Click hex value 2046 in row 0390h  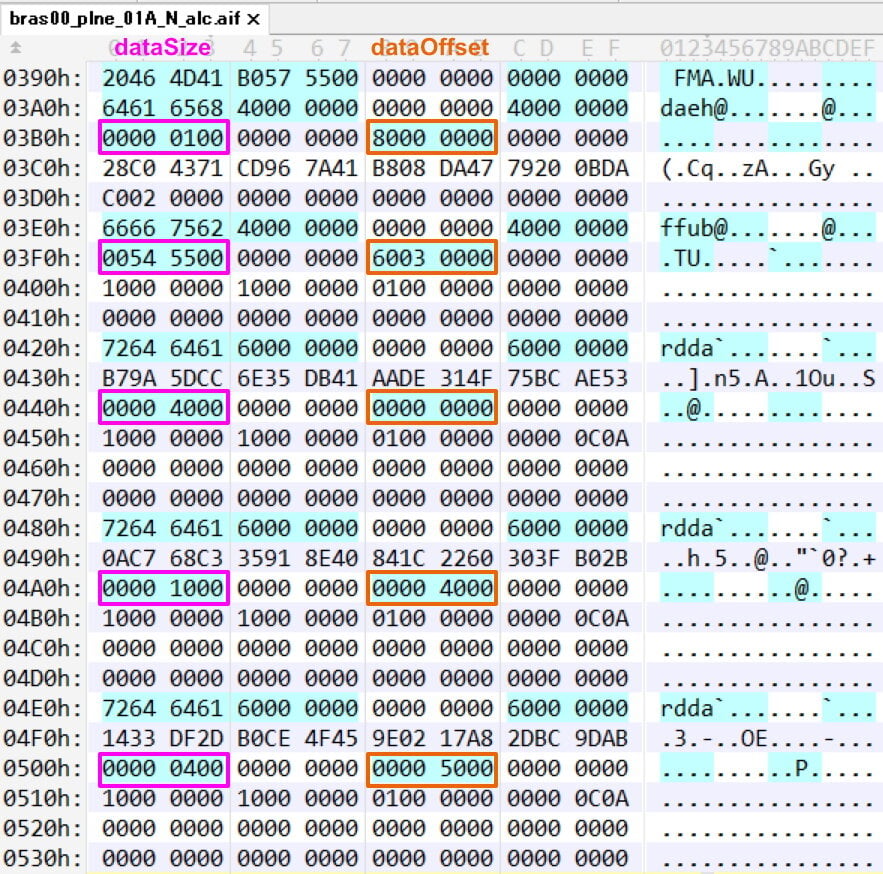pos(129,78)
